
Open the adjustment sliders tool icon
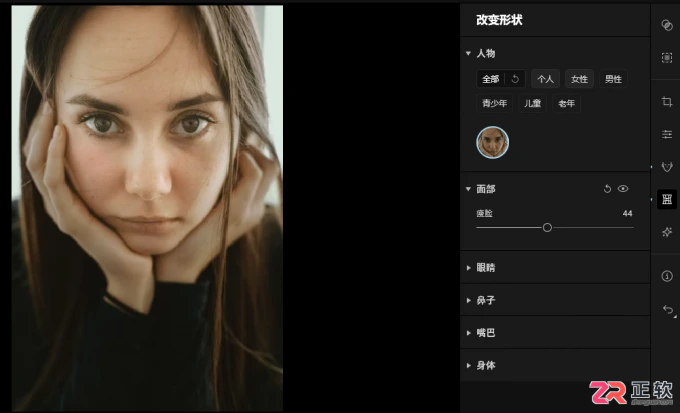667,134
